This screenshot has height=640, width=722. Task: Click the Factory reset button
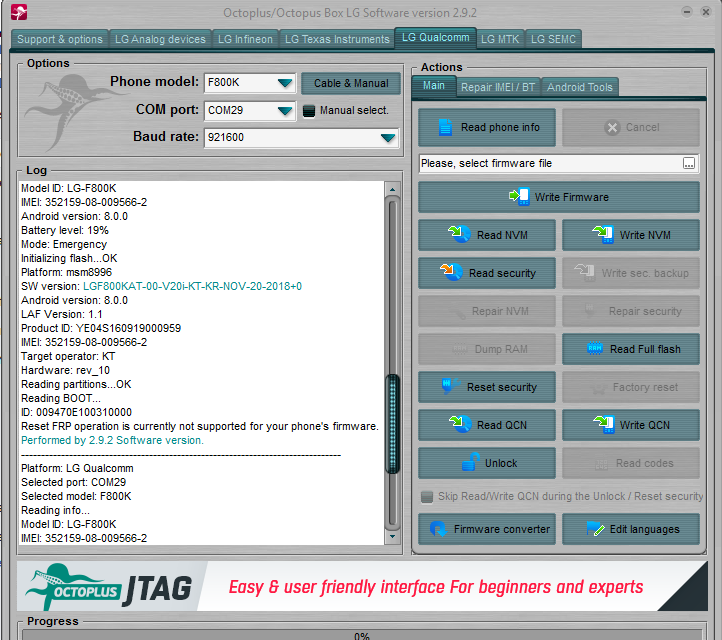click(x=631, y=387)
